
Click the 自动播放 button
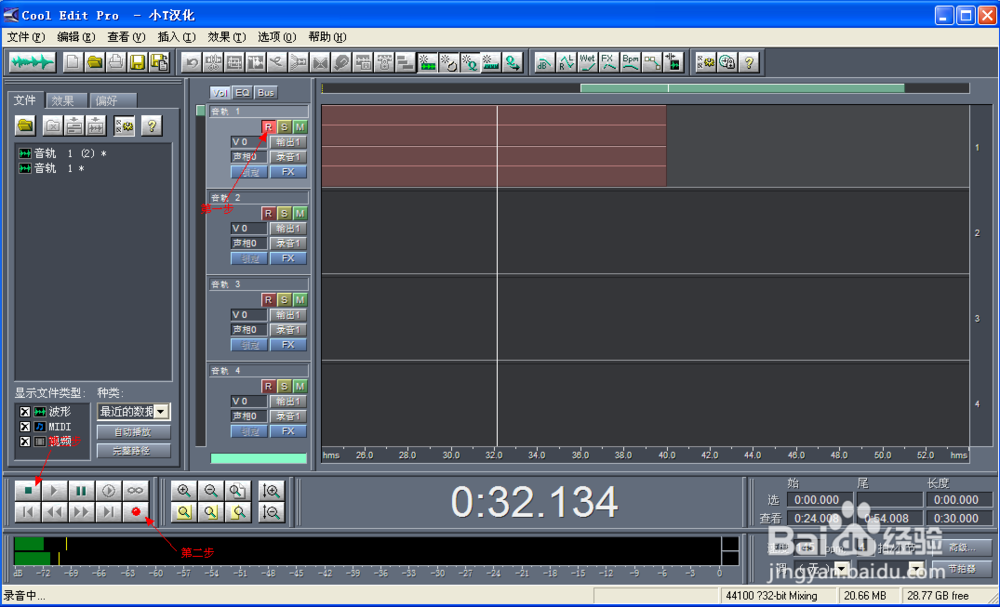[x=133, y=432]
